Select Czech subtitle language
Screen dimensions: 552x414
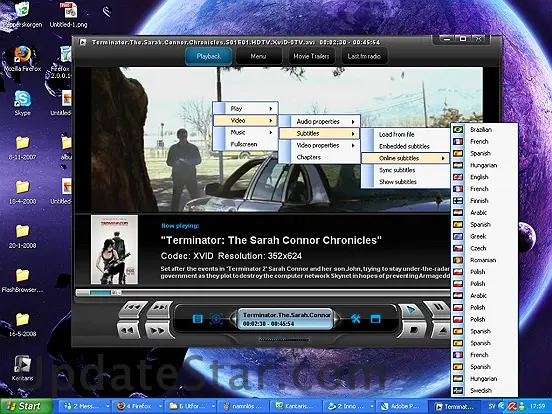[x=484, y=248]
